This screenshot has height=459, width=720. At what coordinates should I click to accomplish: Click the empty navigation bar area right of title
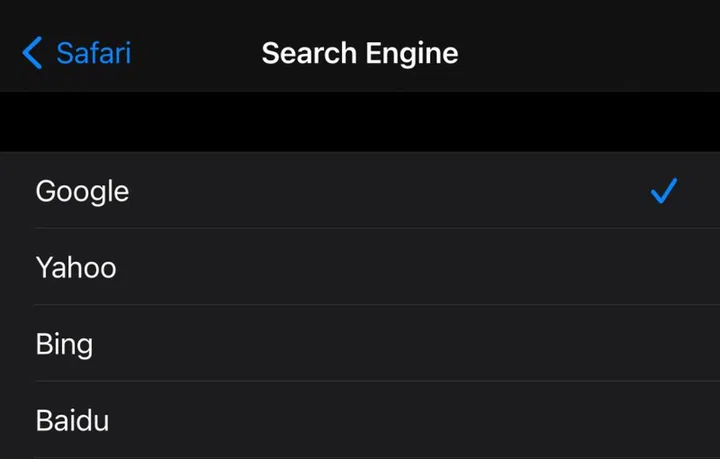[600, 53]
